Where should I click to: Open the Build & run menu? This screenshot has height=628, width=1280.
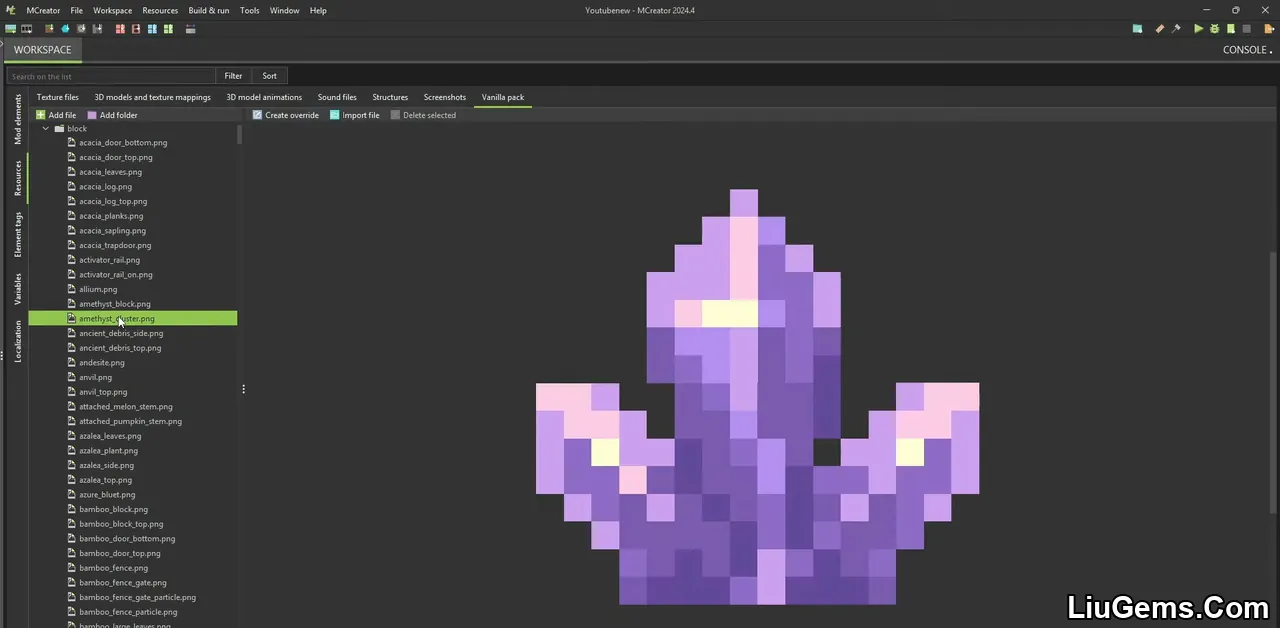tap(209, 10)
